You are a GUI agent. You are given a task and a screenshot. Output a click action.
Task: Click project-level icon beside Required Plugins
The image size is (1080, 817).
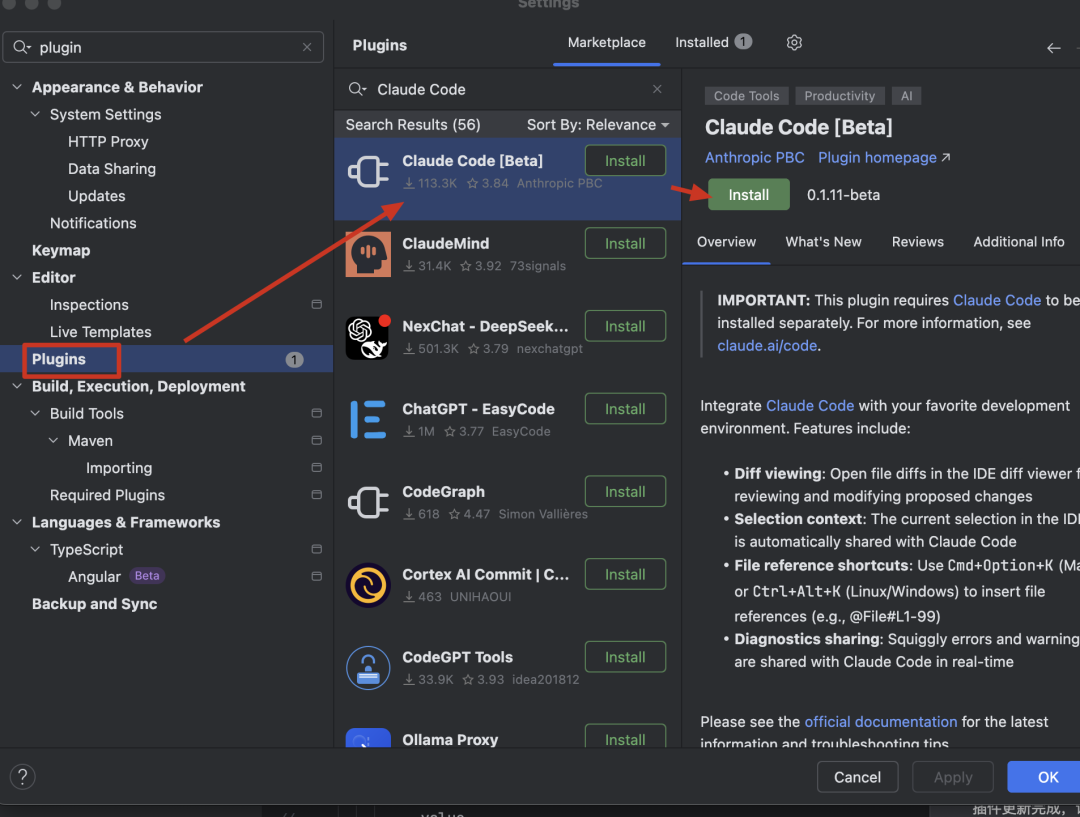(x=317, y=495)
